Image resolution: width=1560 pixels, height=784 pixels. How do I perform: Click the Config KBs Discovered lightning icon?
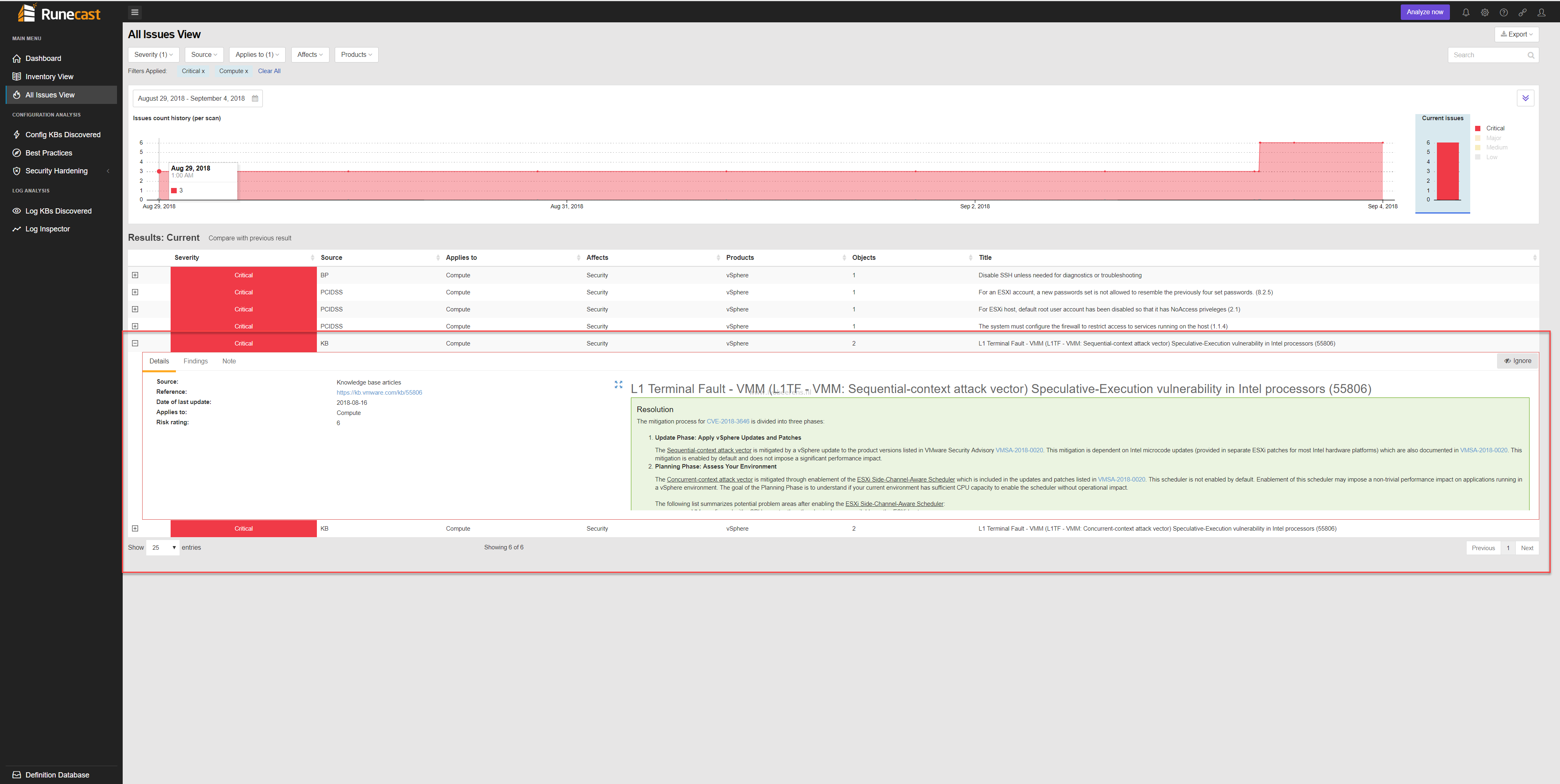17,135
